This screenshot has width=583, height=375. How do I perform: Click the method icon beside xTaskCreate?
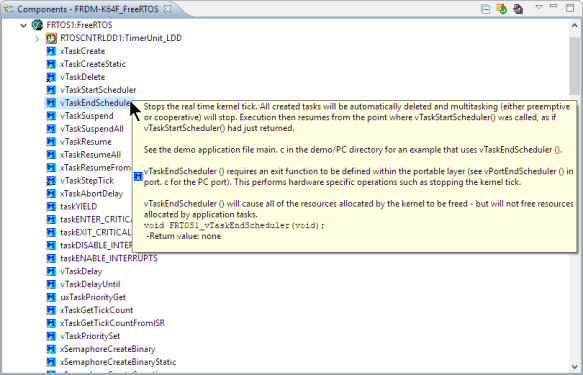tap(51, 51)
